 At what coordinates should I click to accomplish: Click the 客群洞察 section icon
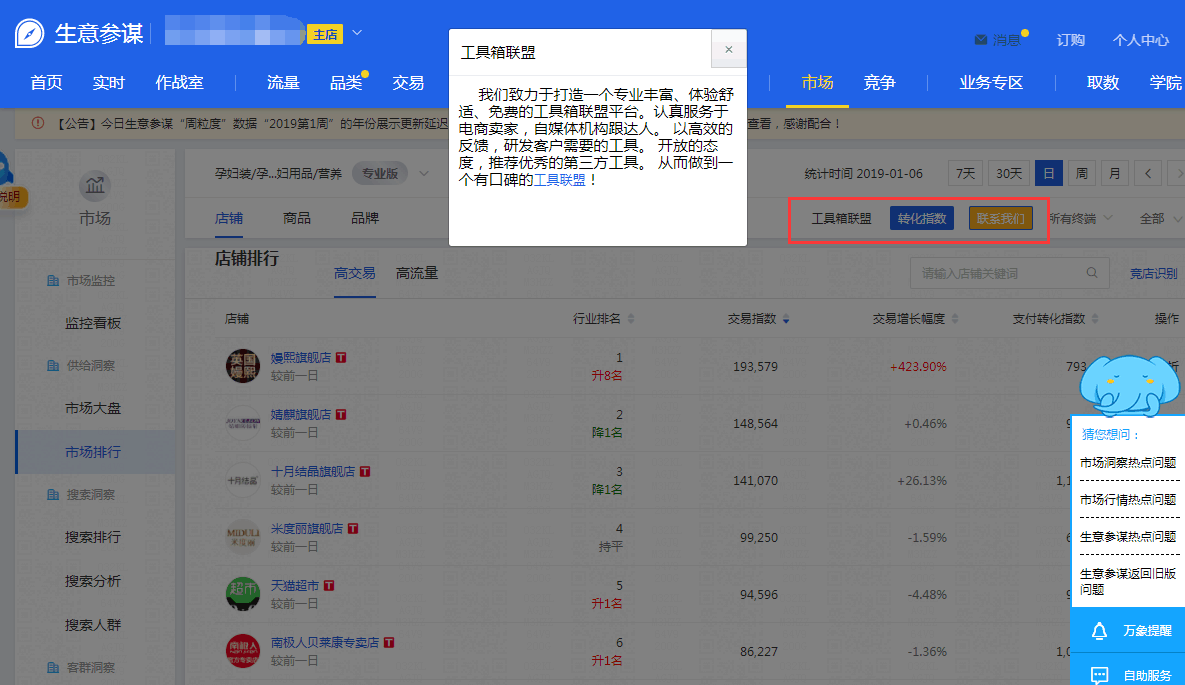click(53, 668)
